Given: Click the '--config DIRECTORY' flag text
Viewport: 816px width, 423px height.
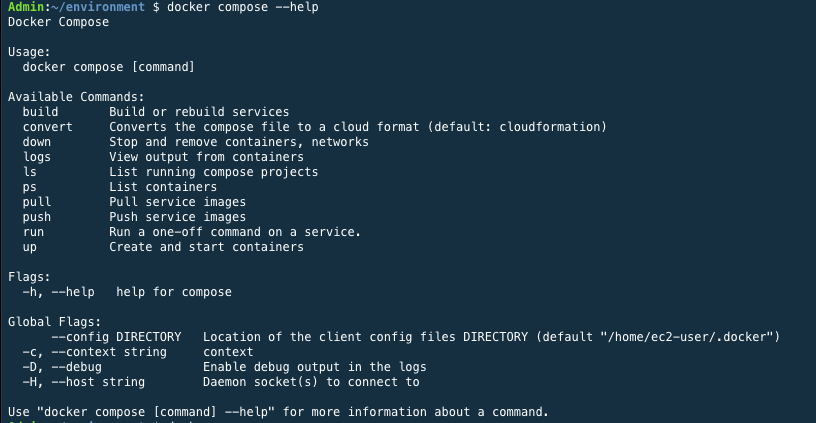Looking at the screenshot, I should pos(116,337).
